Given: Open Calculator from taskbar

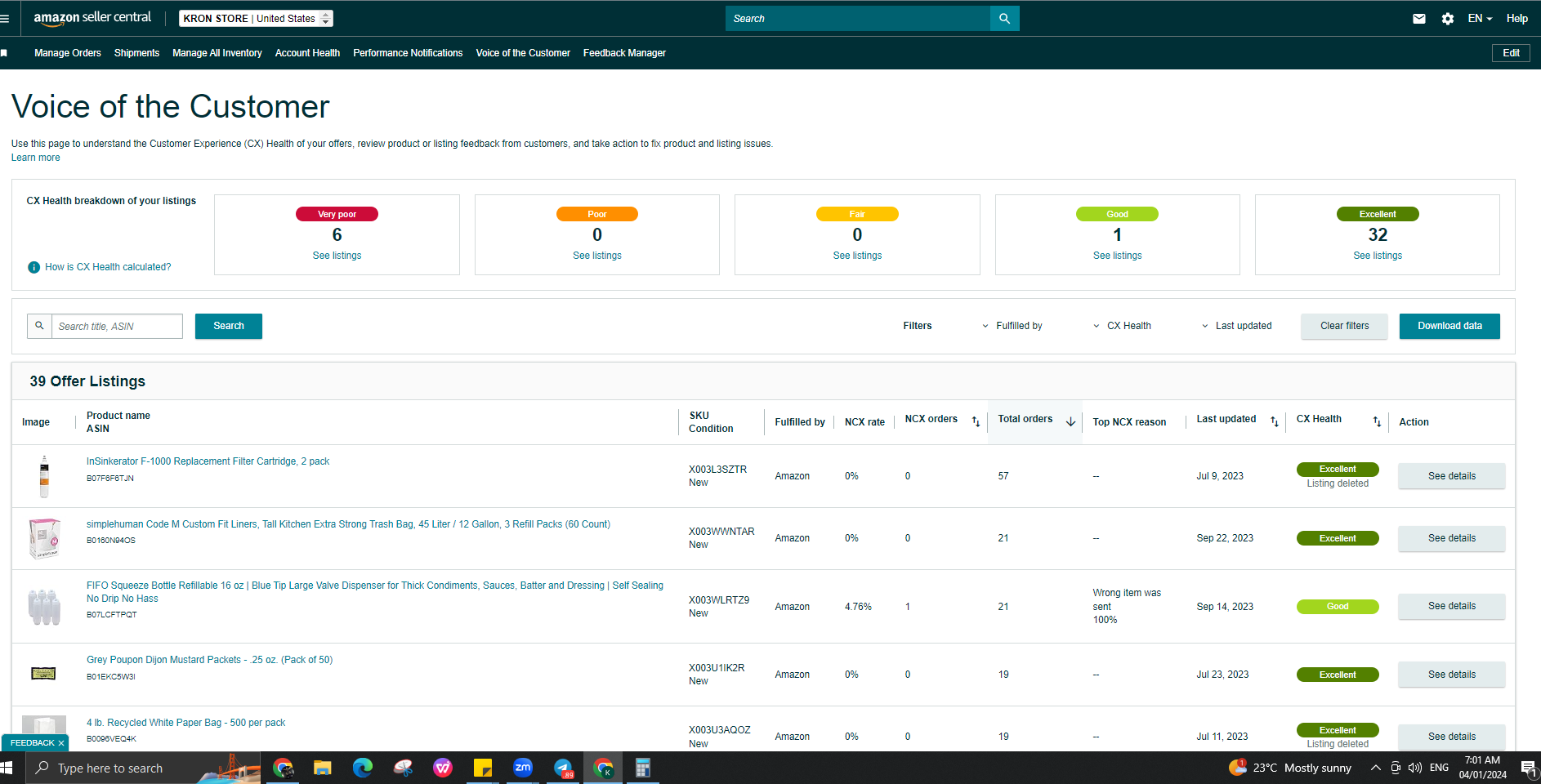Looking at the screenshot, I should point(643,768).
